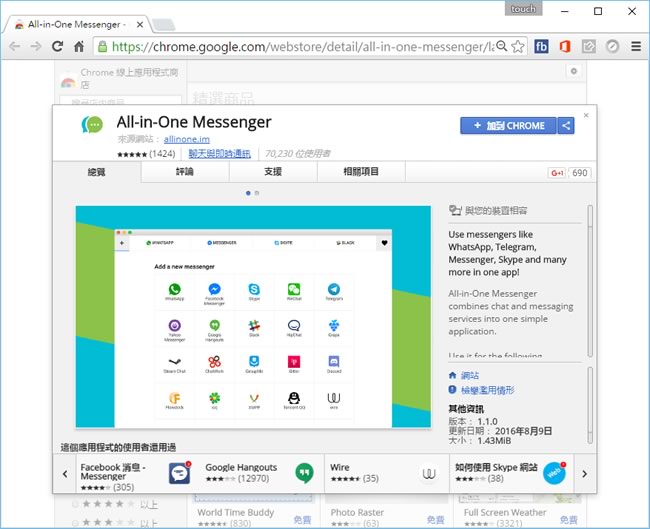
Task: Click the Wire logo icon in carousel
Action: click(x=429, y=473)
